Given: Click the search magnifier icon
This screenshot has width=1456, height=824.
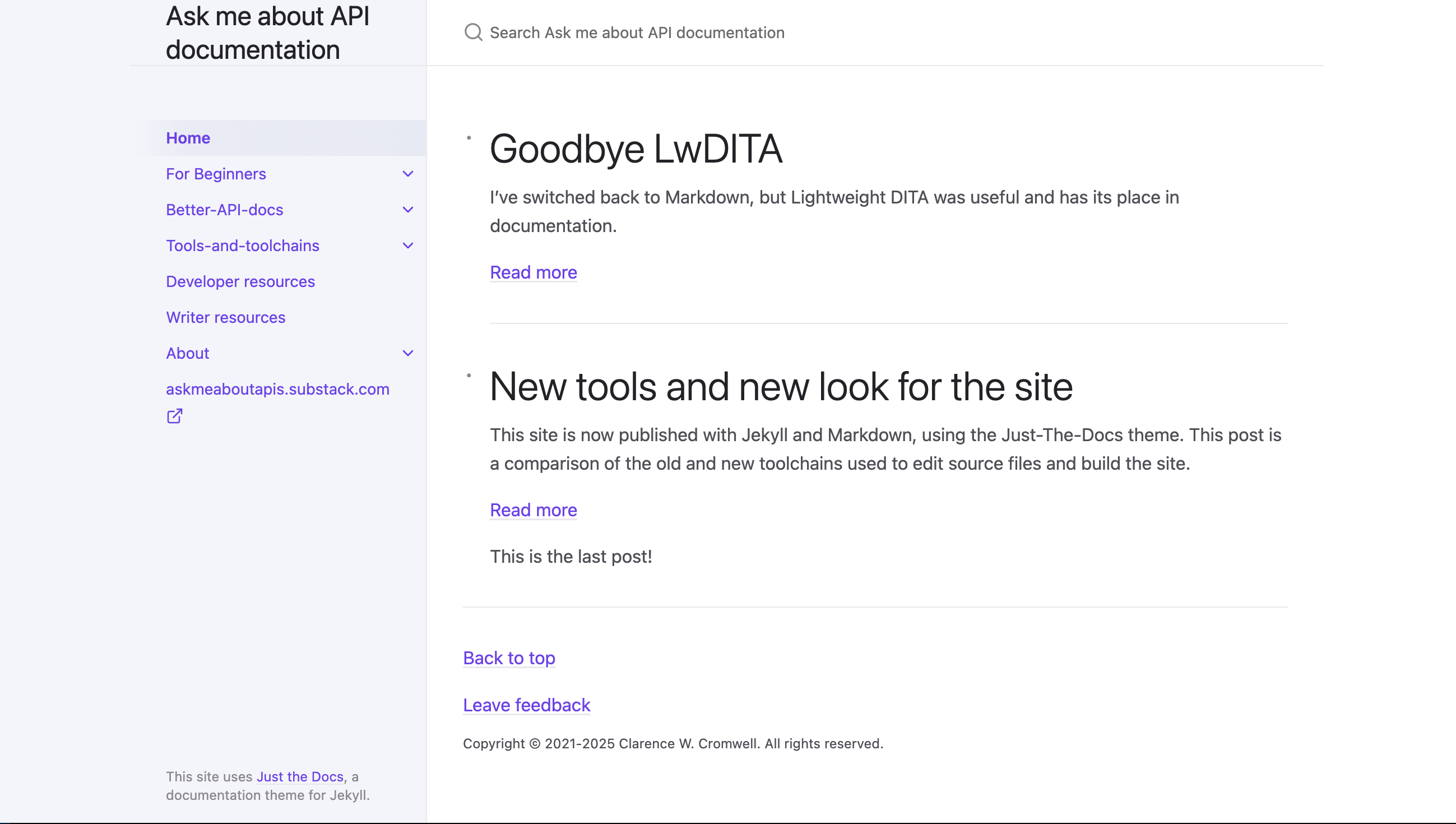Looking at the screenshot, I should 473,33.
